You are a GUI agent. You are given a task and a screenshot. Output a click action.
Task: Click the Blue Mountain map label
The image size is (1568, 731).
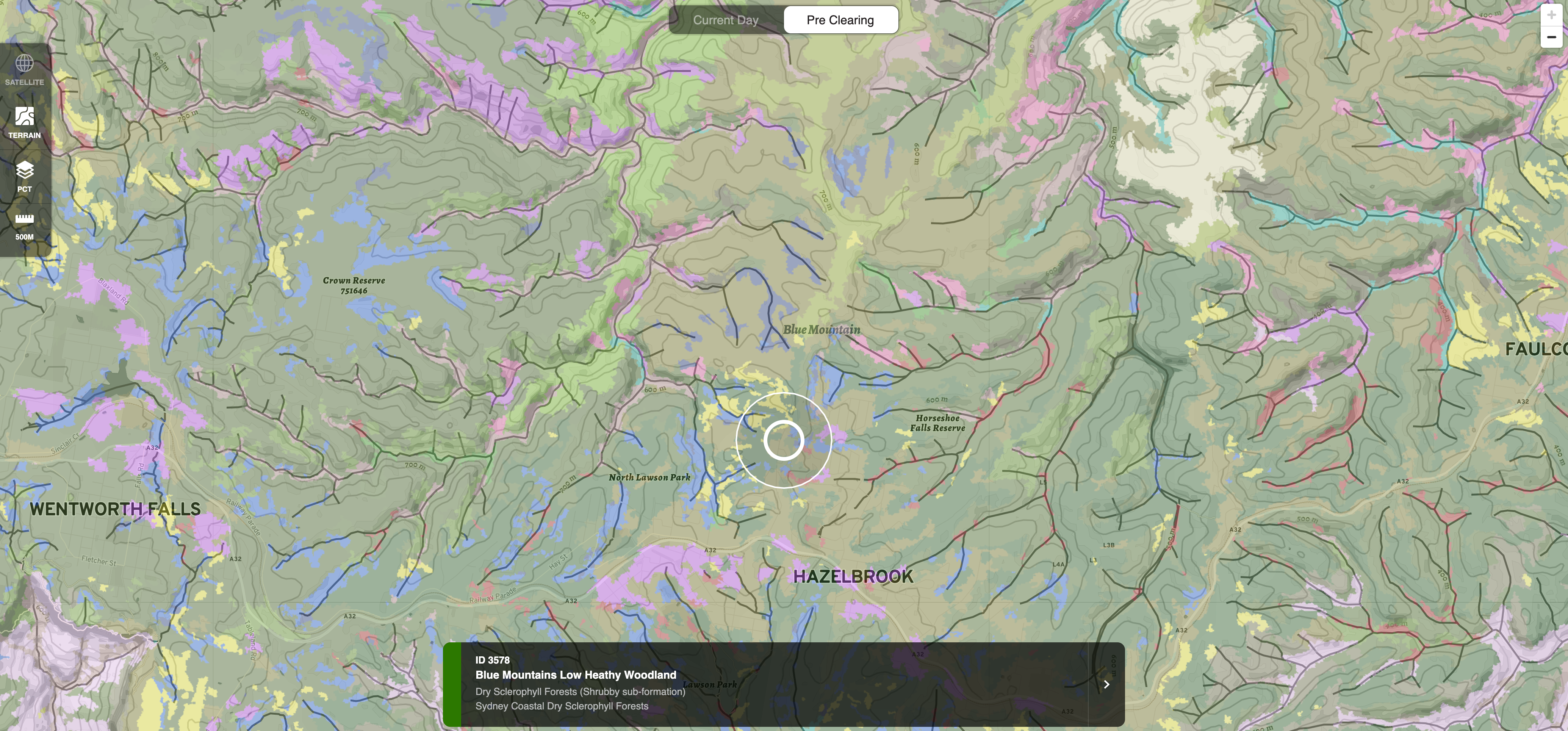pyautogui.click(x=821, y=329)
